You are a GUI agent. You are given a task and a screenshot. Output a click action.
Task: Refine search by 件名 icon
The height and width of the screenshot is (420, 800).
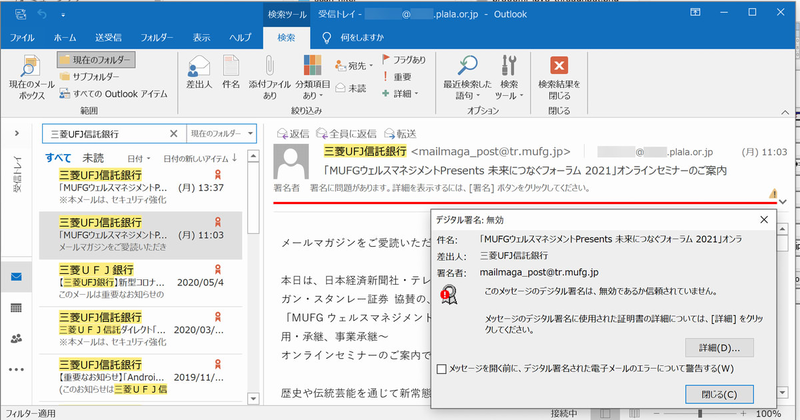pyautogui.click(x=231, y=66)
